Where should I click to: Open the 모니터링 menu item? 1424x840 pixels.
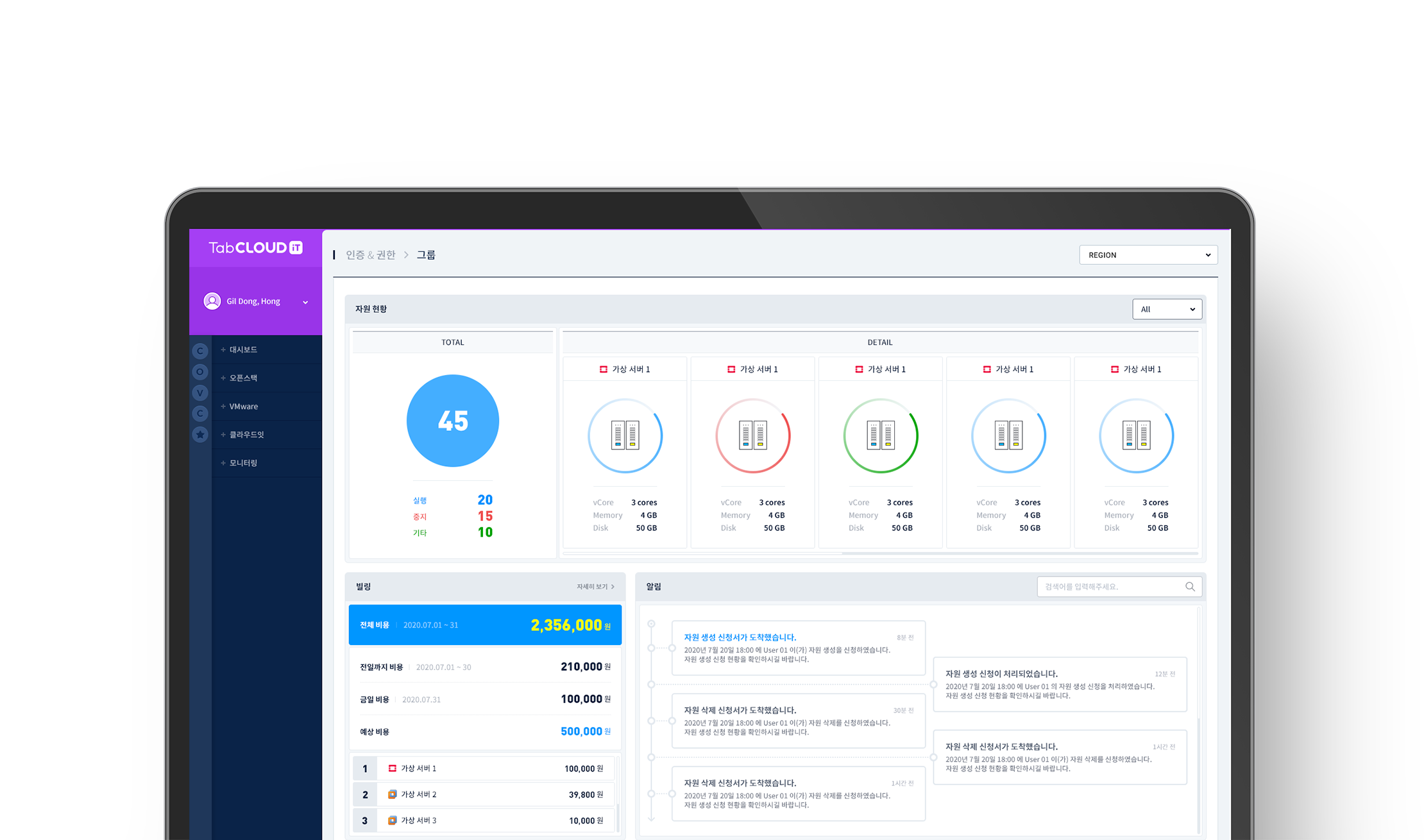tap(242, 463)
